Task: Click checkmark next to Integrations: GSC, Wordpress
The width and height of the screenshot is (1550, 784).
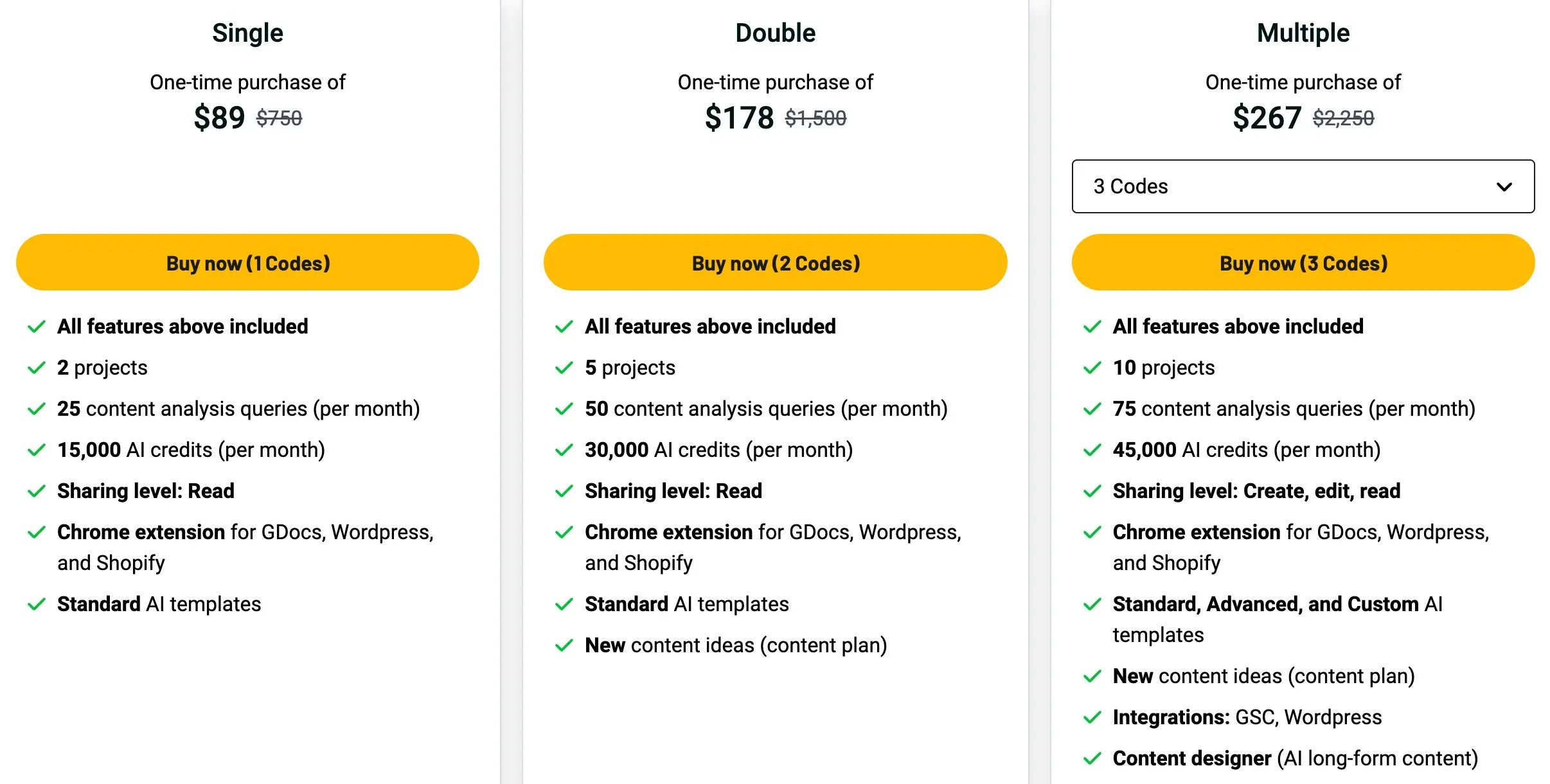Action: click(1092, 717)
